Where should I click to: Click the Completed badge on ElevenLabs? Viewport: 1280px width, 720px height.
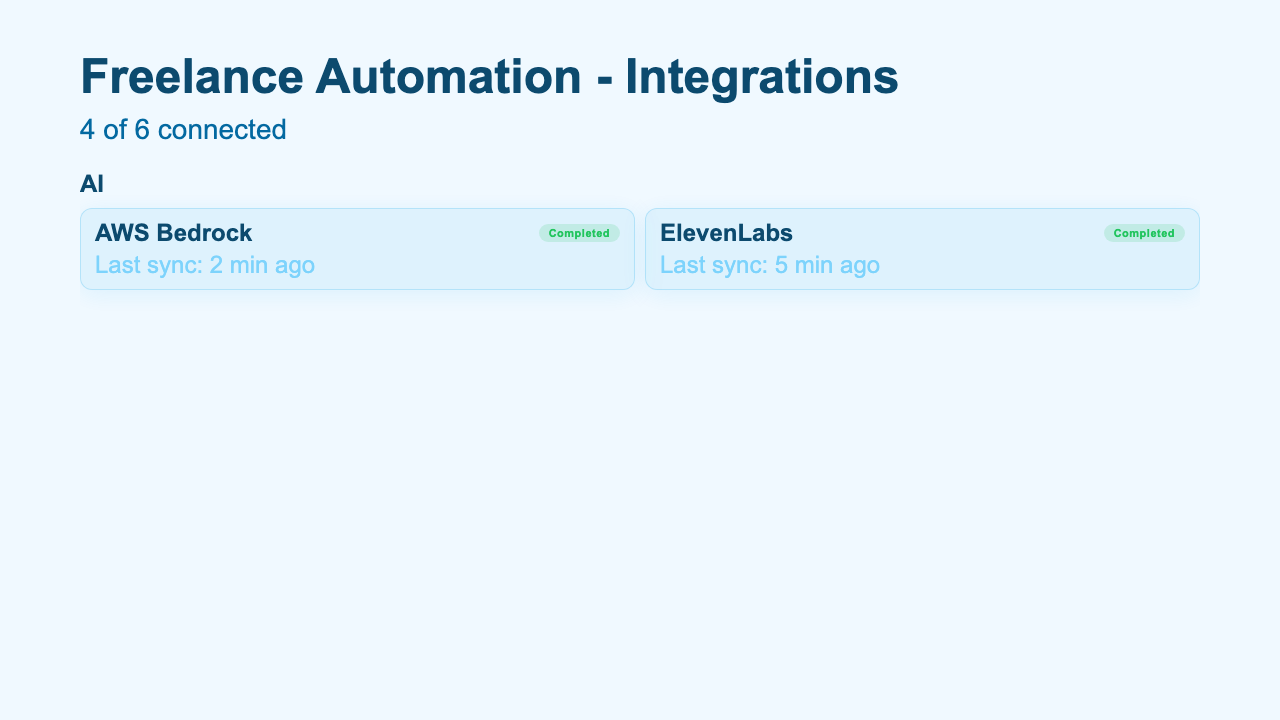coord(1144,233)
